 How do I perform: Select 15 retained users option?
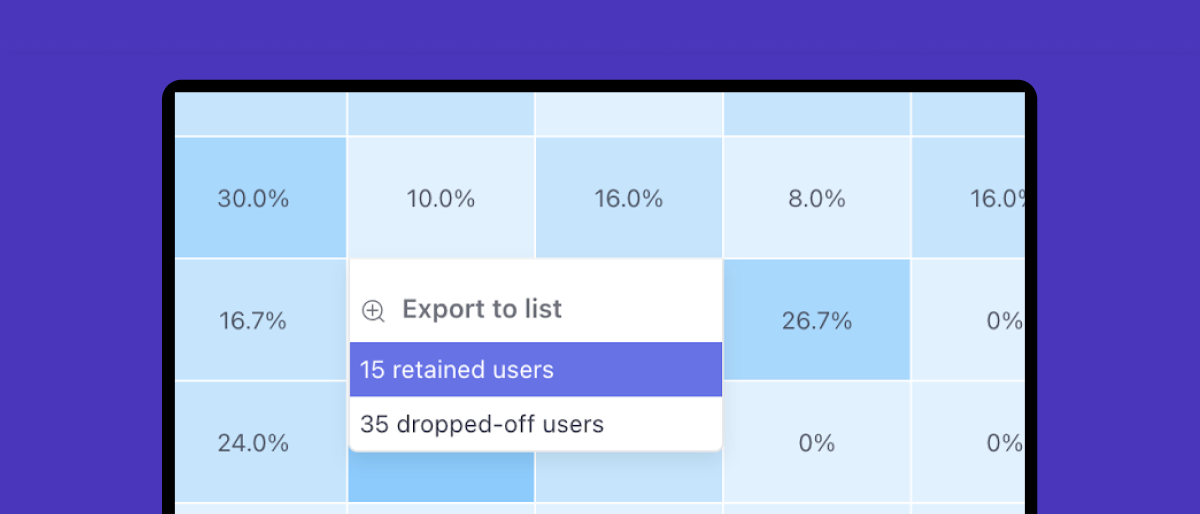(x=535, y=370)
